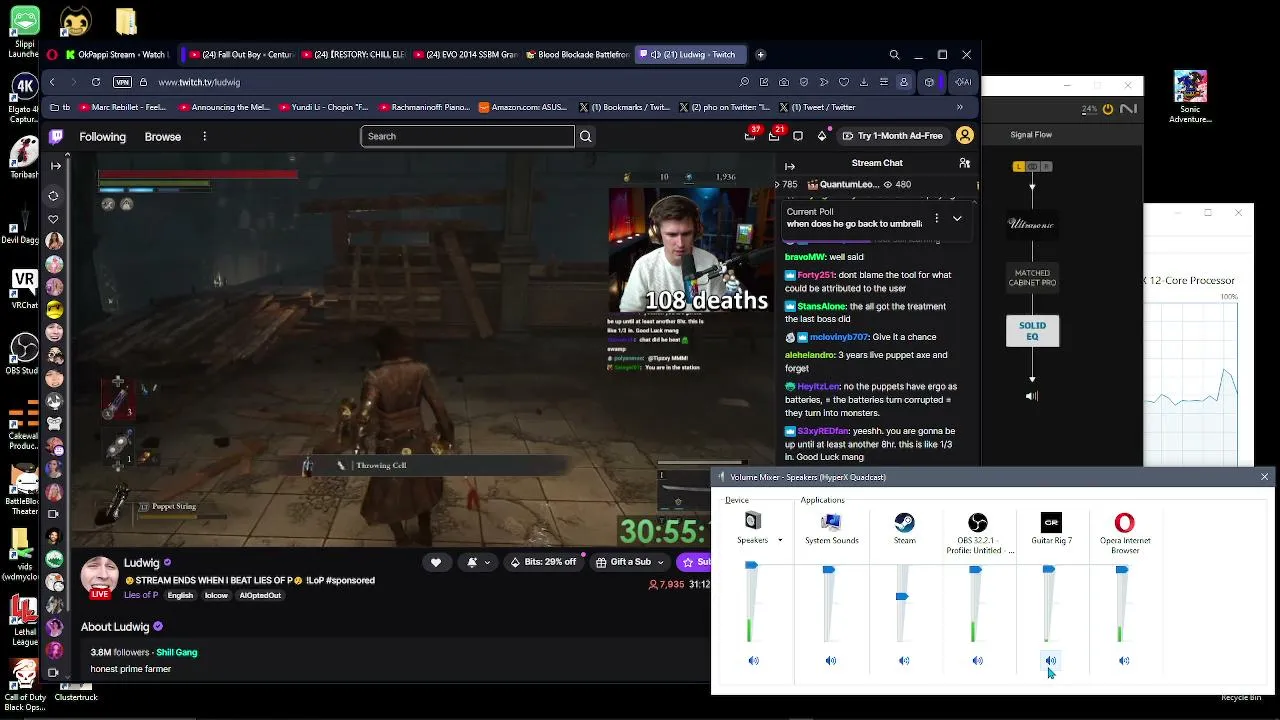Open the Twitch user profile avatar menu
Screen dimensions: 1280x720
pos(965,136)
